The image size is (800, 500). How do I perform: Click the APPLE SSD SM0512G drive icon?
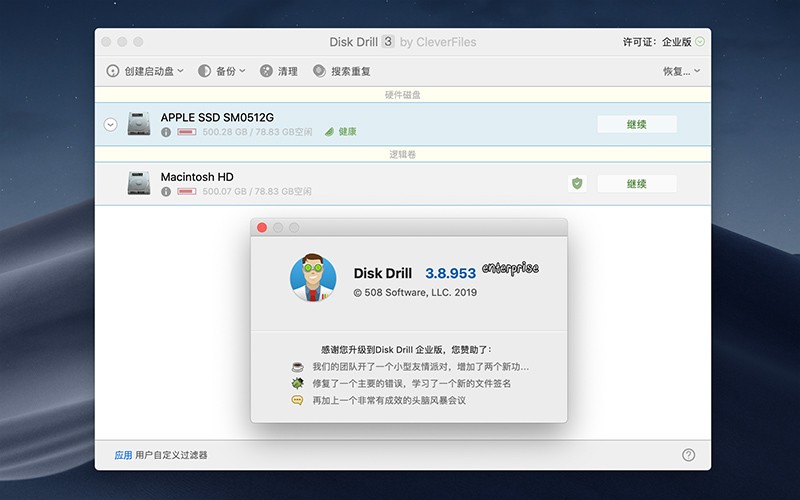(139, 123)
